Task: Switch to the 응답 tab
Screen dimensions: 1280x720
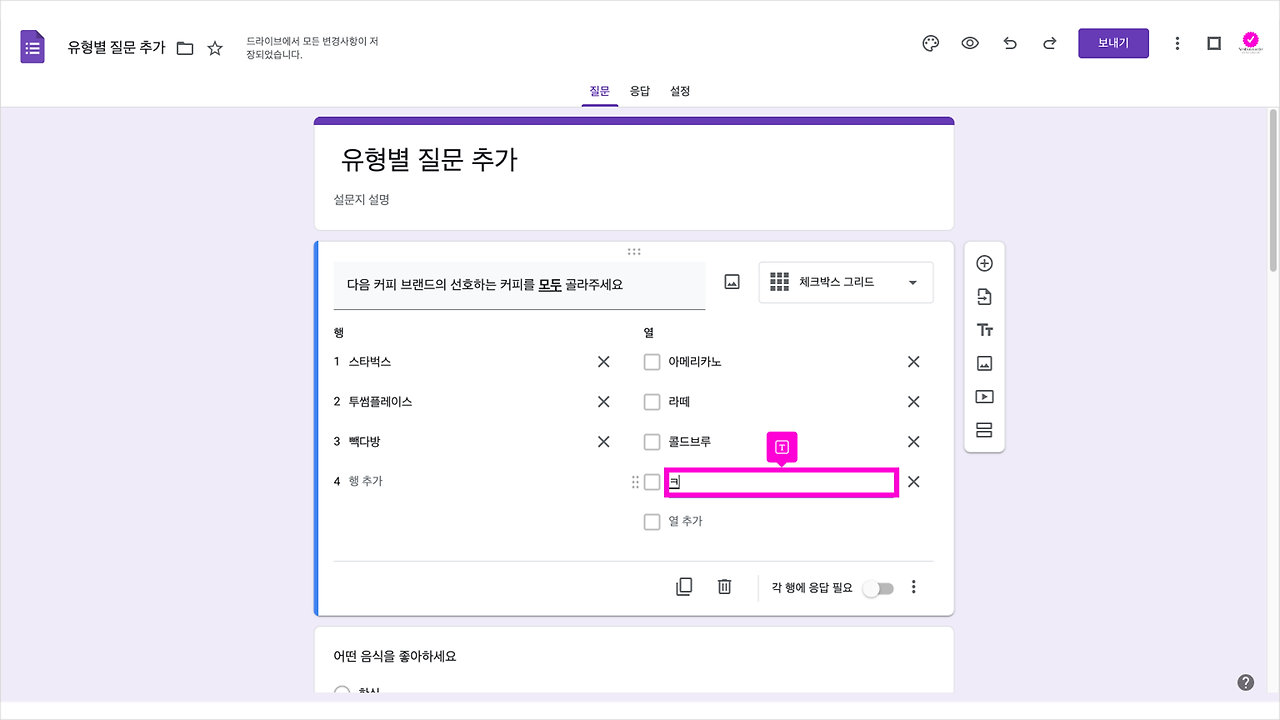Action: point(640,90)
